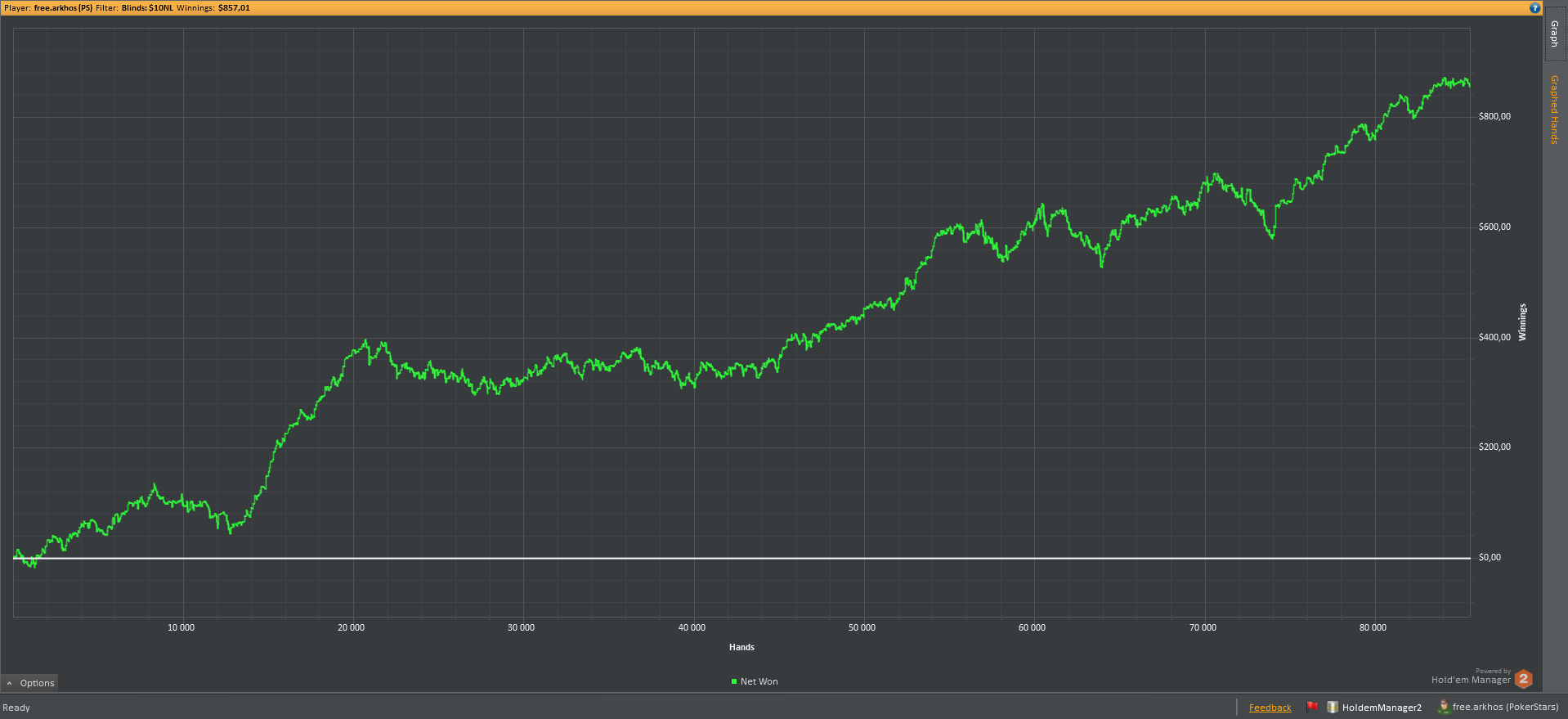
Task: Click the Winnings y-axis title
Action: point(1522,322)
